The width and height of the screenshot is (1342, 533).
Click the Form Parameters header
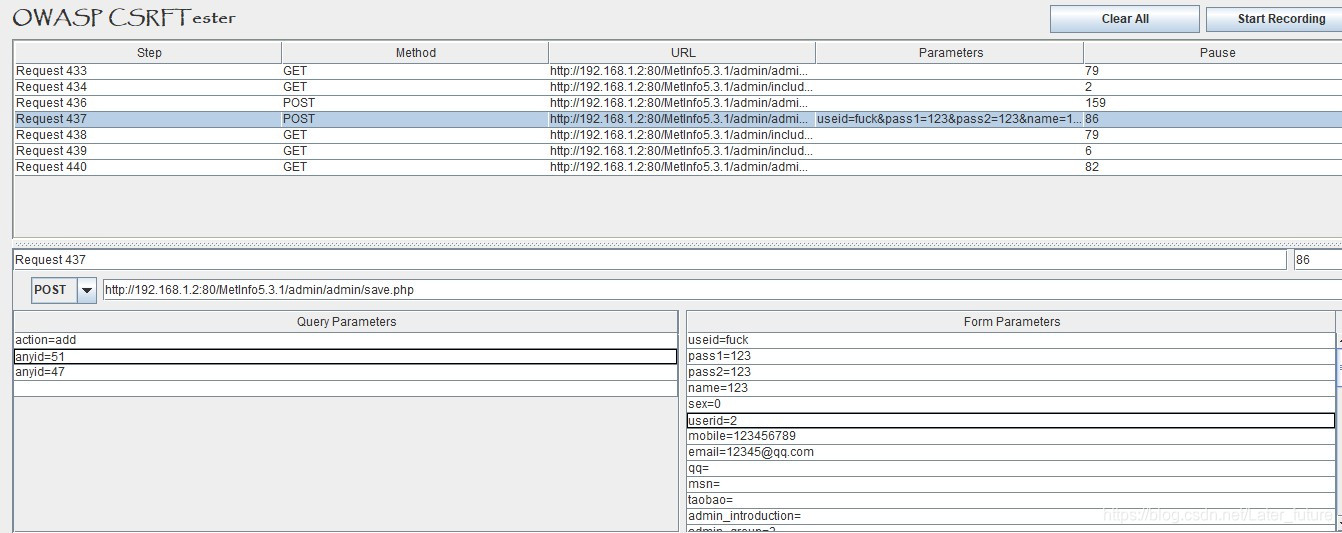click(1011, 322)
